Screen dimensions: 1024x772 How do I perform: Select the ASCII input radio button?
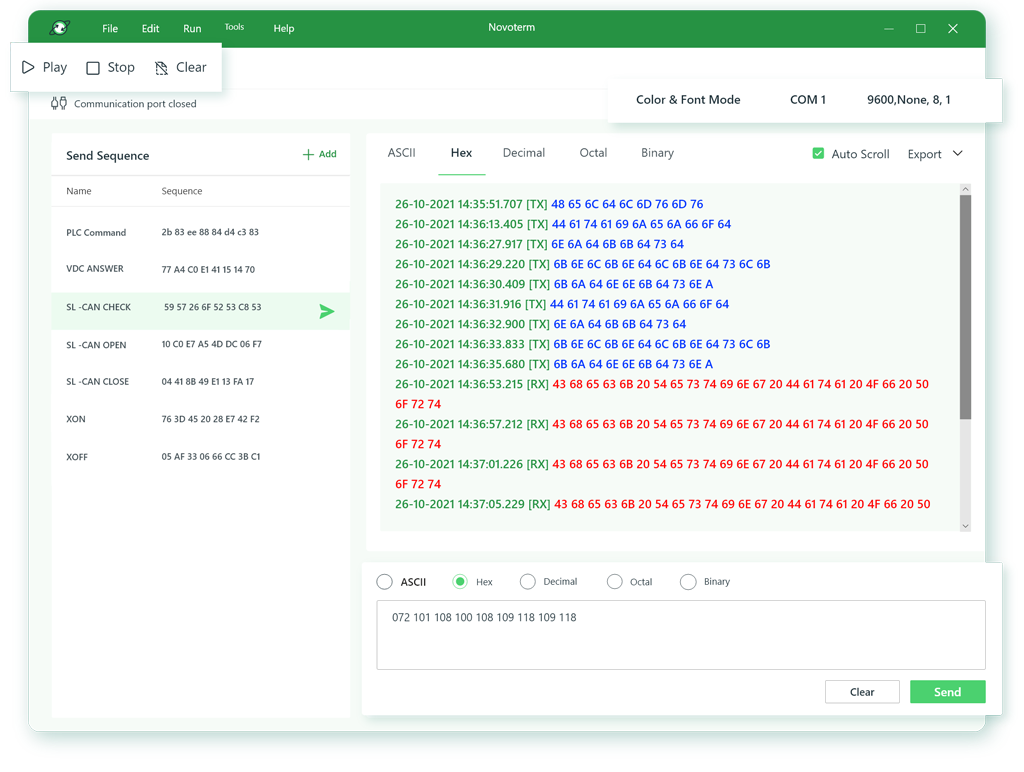click(x=385, y=581)
